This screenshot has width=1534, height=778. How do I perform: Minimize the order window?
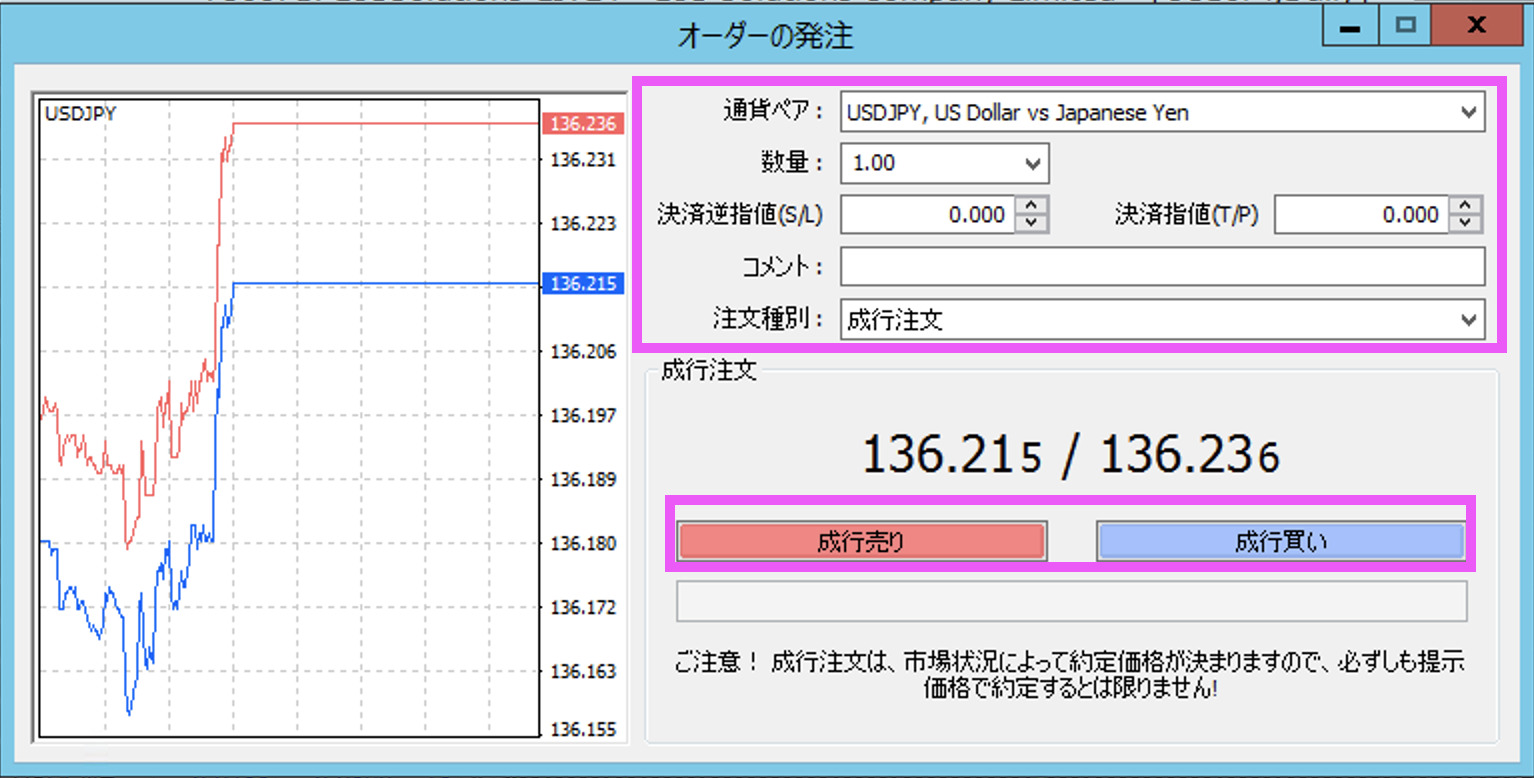1350,27
